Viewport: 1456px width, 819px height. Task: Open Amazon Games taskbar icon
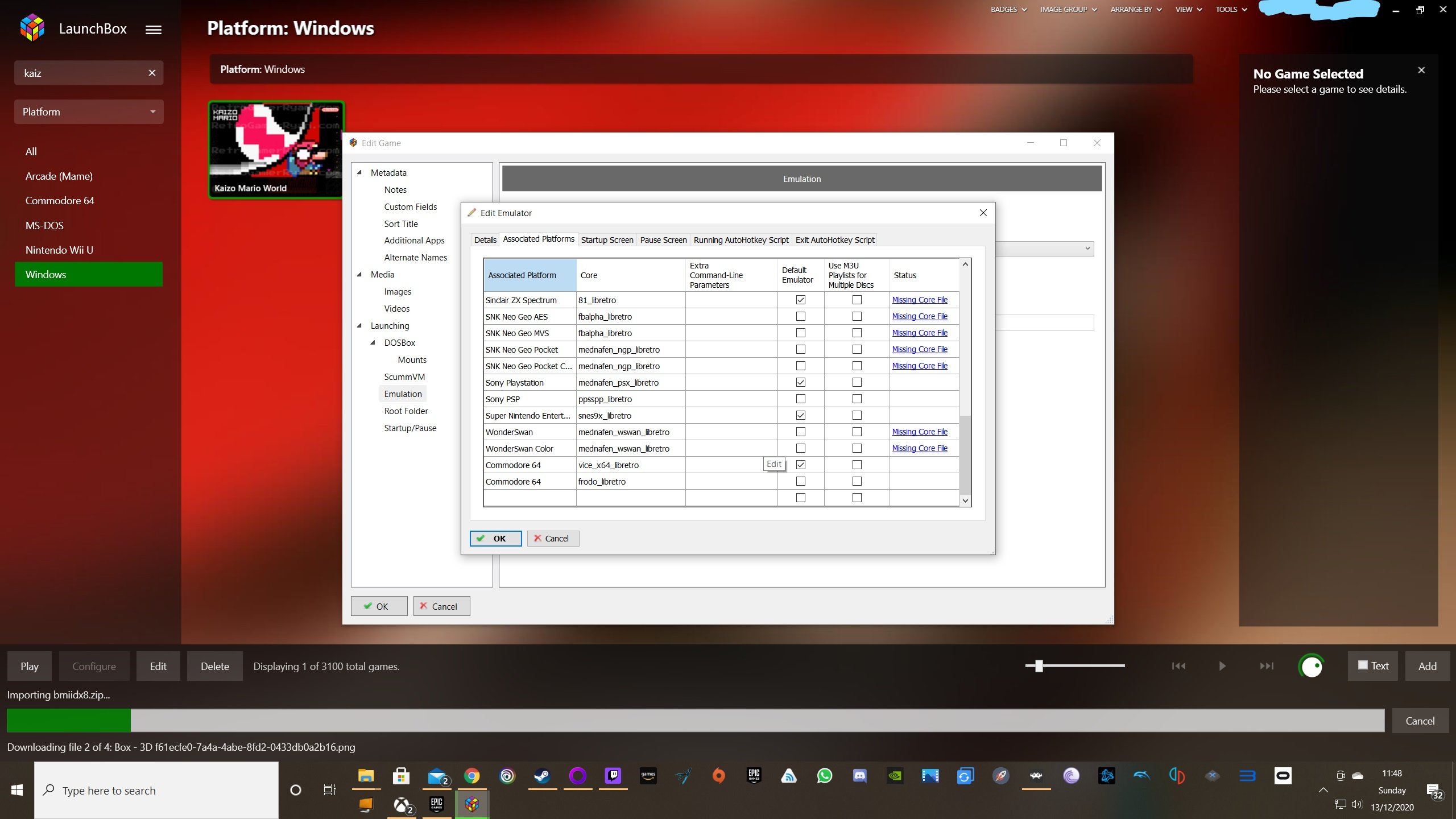[648, 776]
